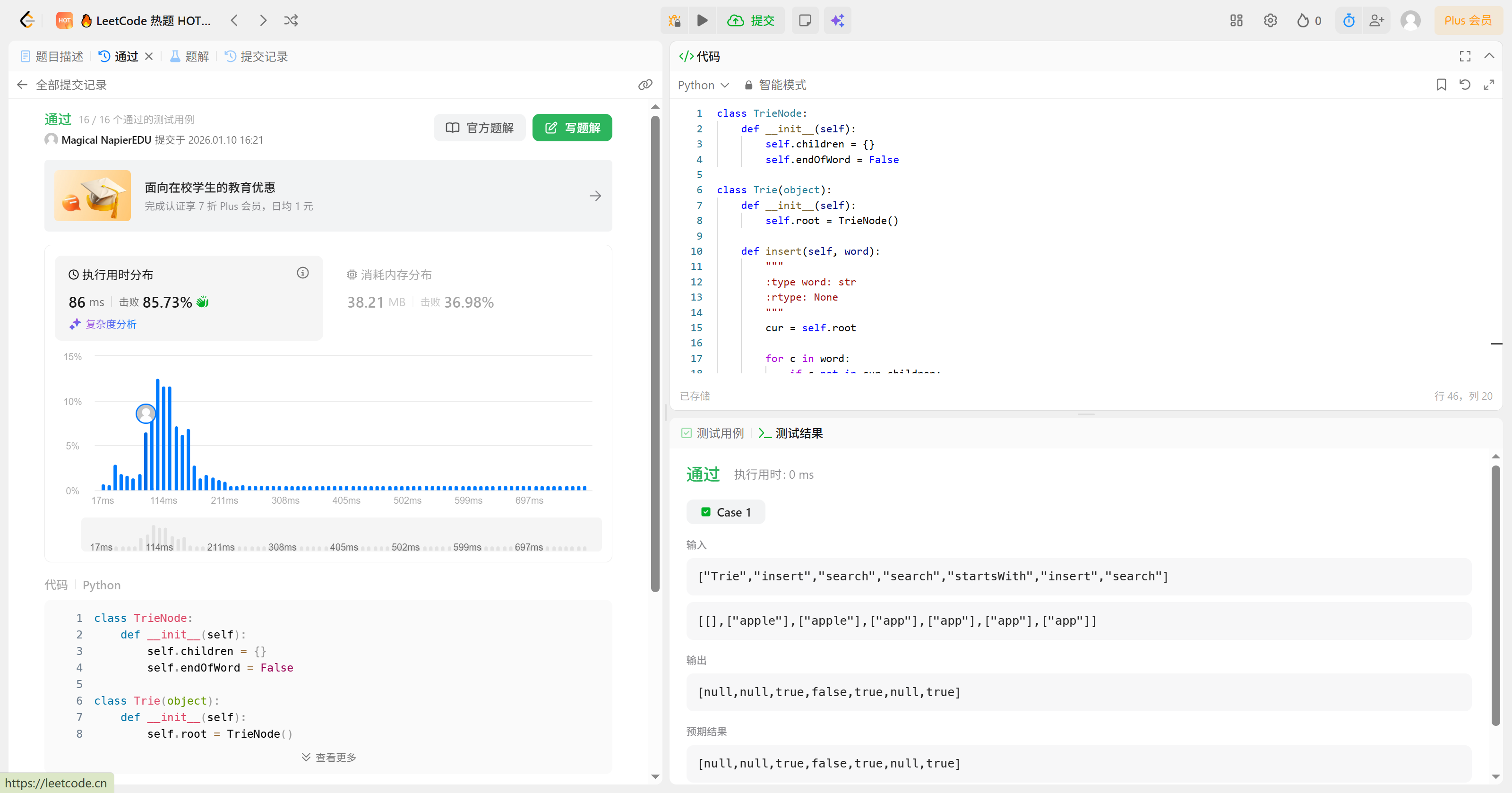Screen dimensions: 1512x793
Task: Click the green 写题解 button
Action: [572, 128]
